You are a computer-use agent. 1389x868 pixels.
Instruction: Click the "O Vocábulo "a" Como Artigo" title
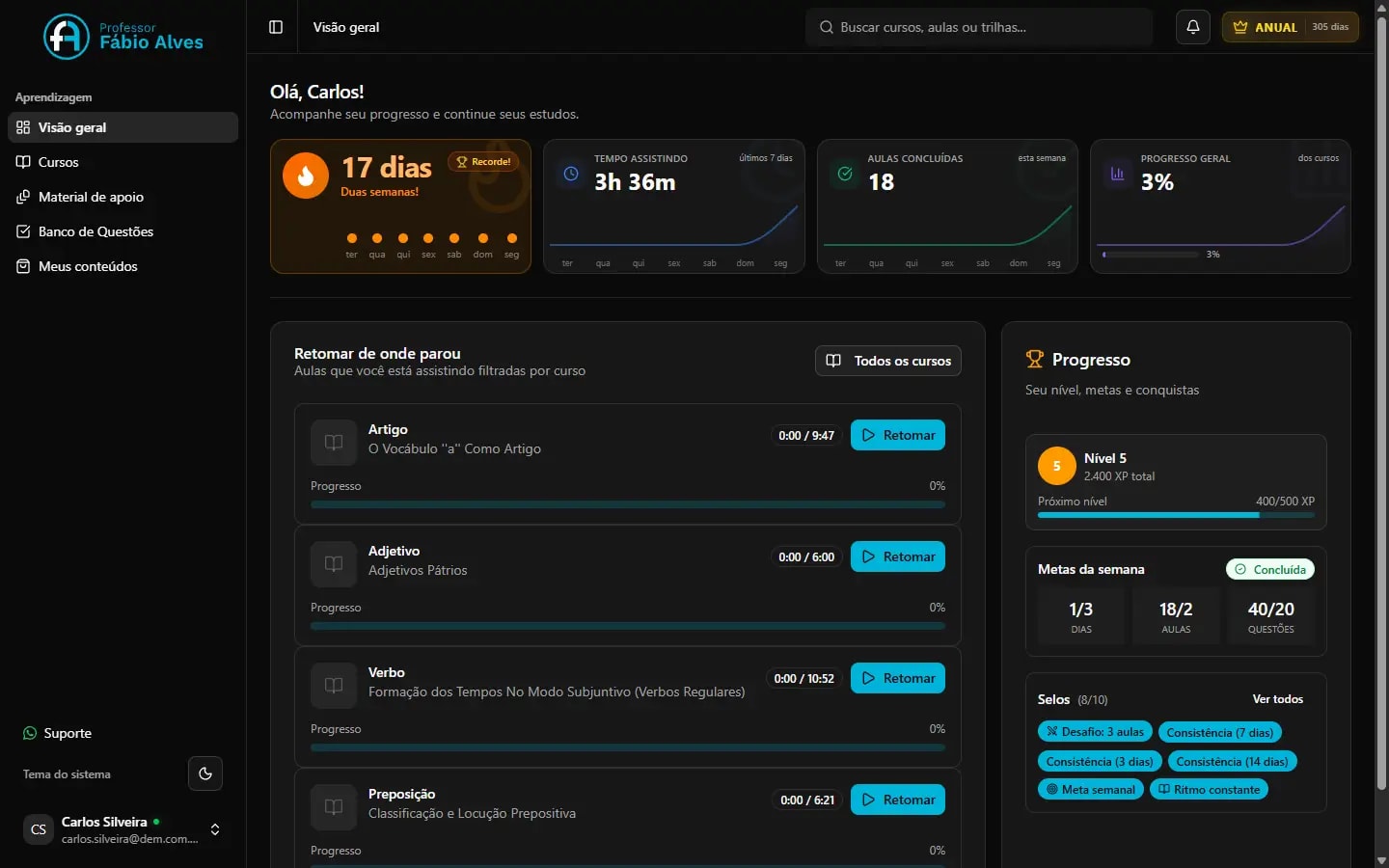(x=454, y=448)
